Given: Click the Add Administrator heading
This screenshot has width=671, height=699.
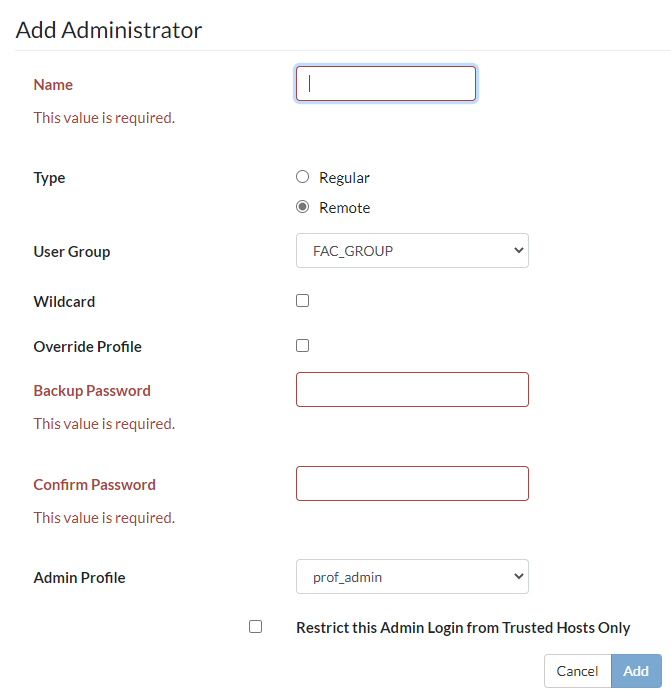Looking at the screenshot, I should 109,30.
